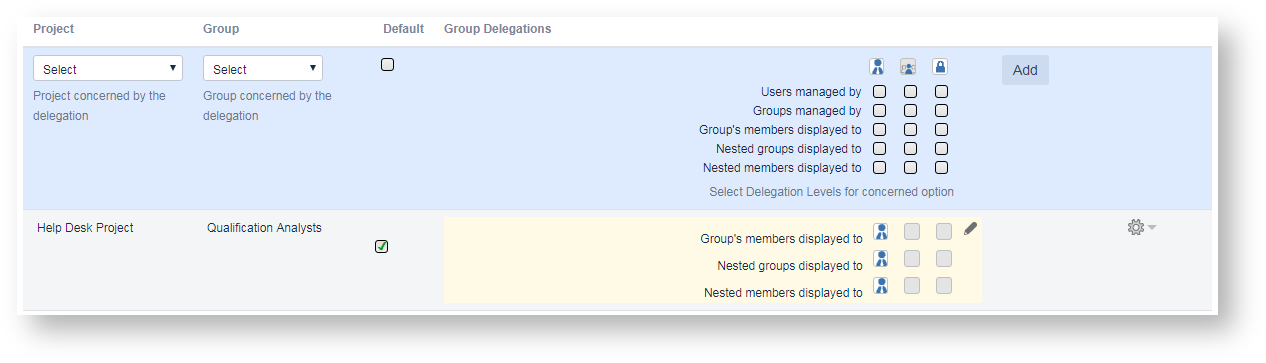The image size is (1266, 363).
Task: Click the Add button
Action: point(1025,70)
